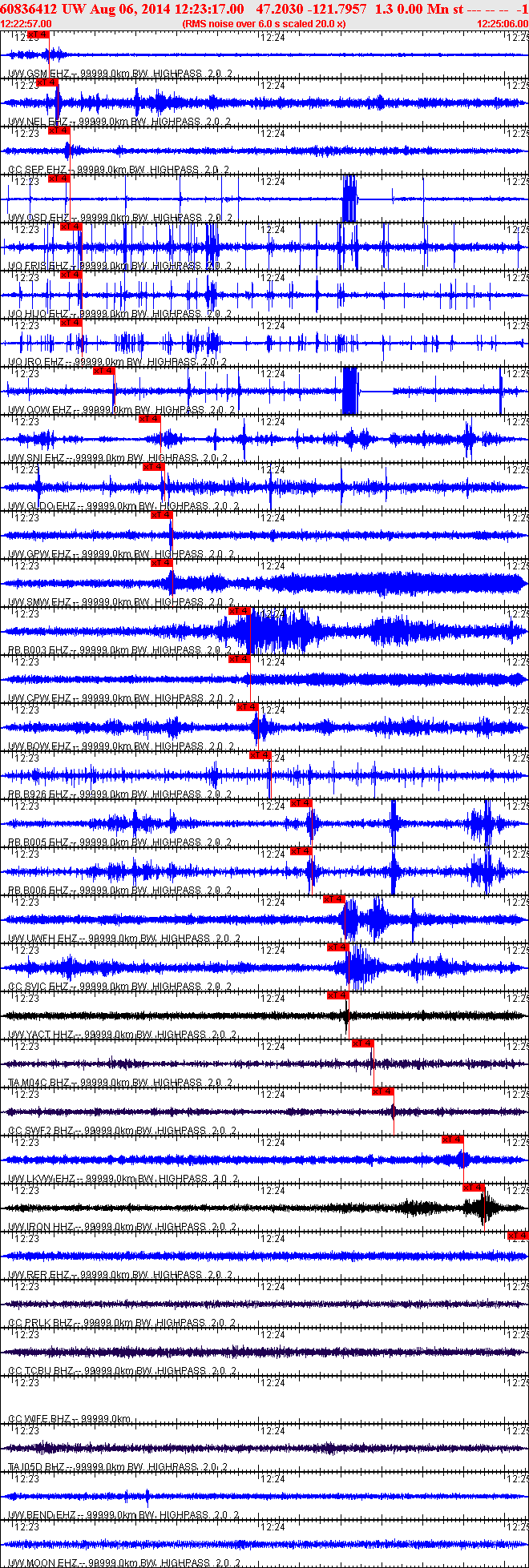
Task: Click the 'UO FRIS EHZ' station label
Action: coord(38,266)
